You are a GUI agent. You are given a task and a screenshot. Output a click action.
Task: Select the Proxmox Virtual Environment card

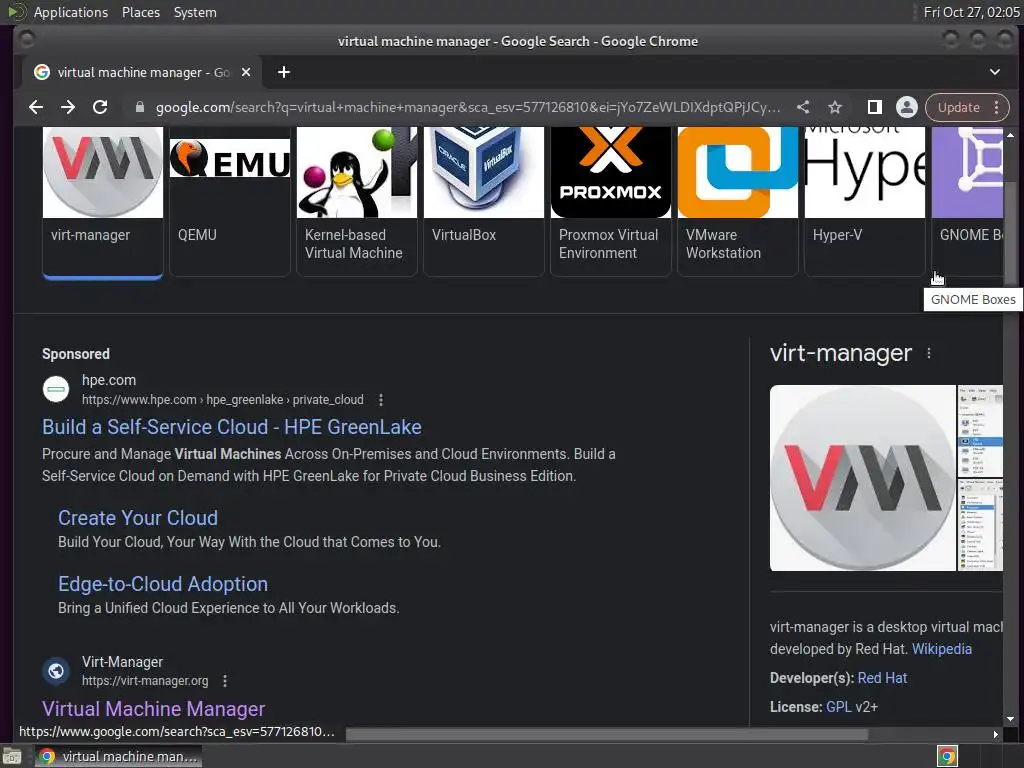pyautogui.click(x=611, y=202)
